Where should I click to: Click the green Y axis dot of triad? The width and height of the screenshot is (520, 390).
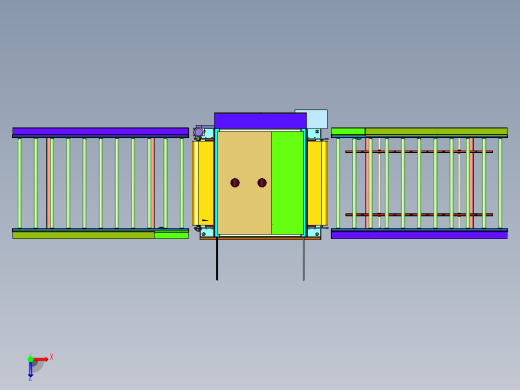click(30, 359)
